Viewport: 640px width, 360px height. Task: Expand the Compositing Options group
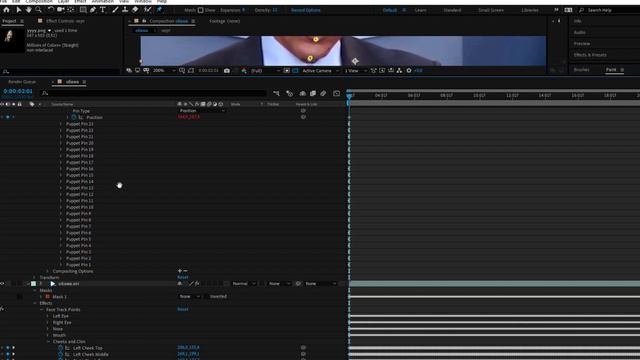coord(48,271)
